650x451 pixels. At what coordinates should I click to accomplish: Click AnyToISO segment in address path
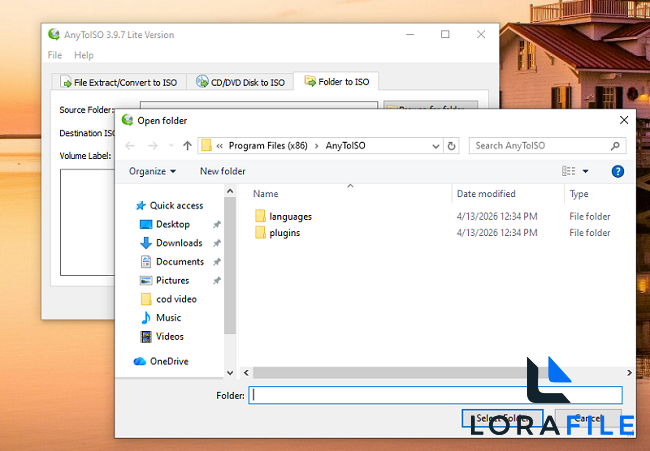[345, 145]
